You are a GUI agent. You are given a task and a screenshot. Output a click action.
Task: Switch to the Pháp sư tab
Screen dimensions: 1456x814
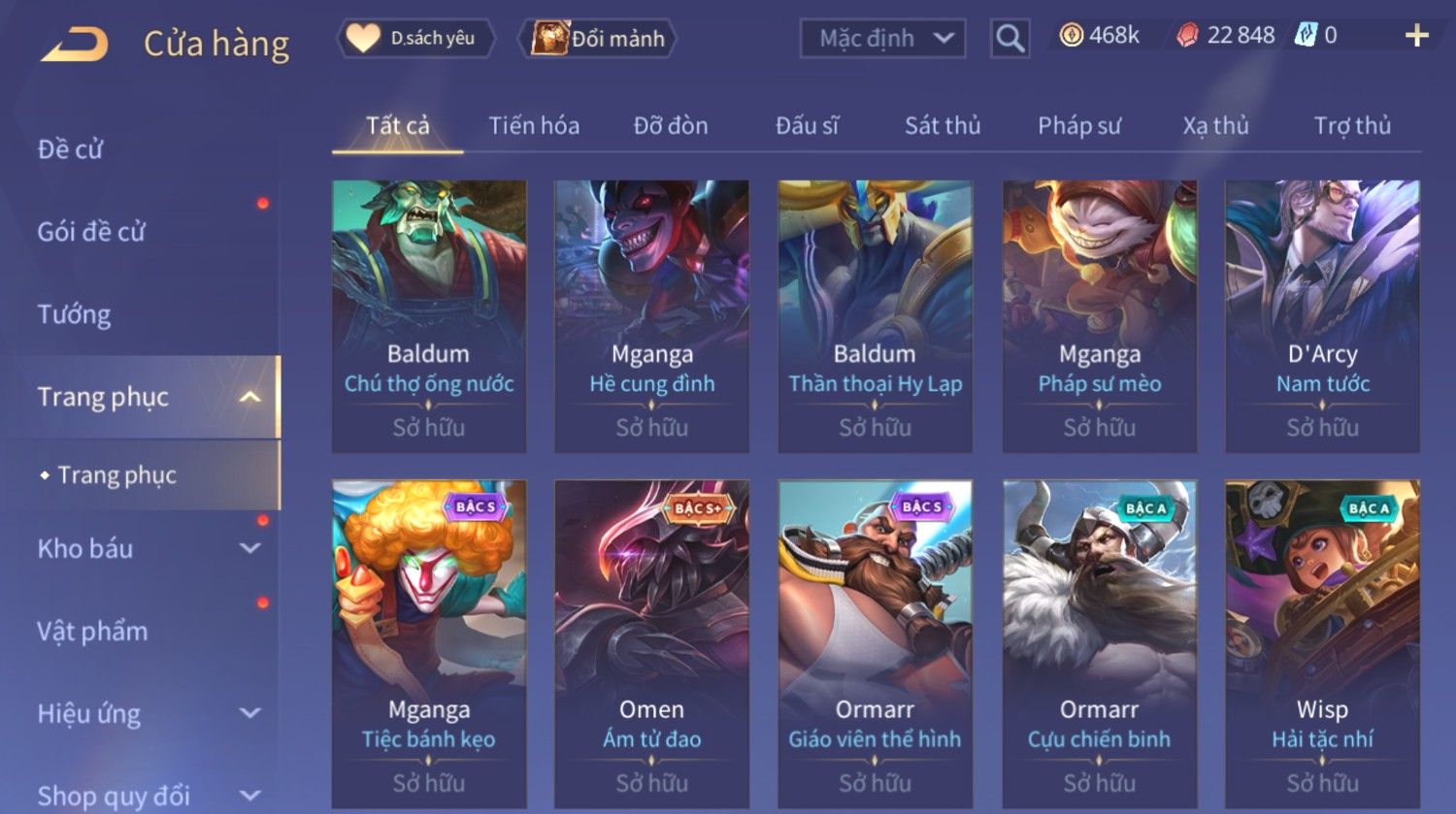(x=1079, y=125)
